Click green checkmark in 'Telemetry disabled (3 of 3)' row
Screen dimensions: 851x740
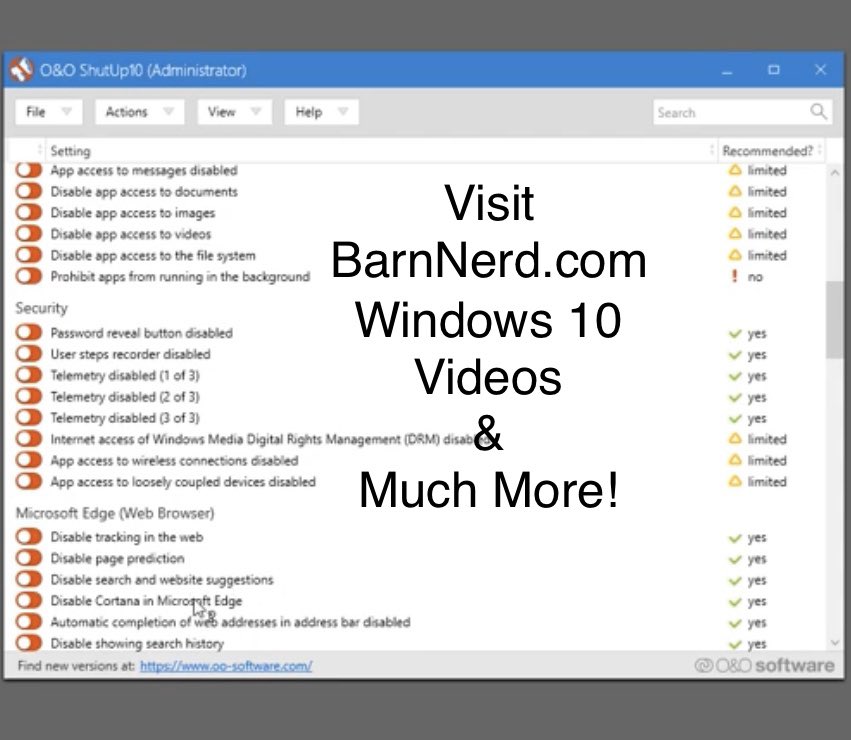coord(735,419)
